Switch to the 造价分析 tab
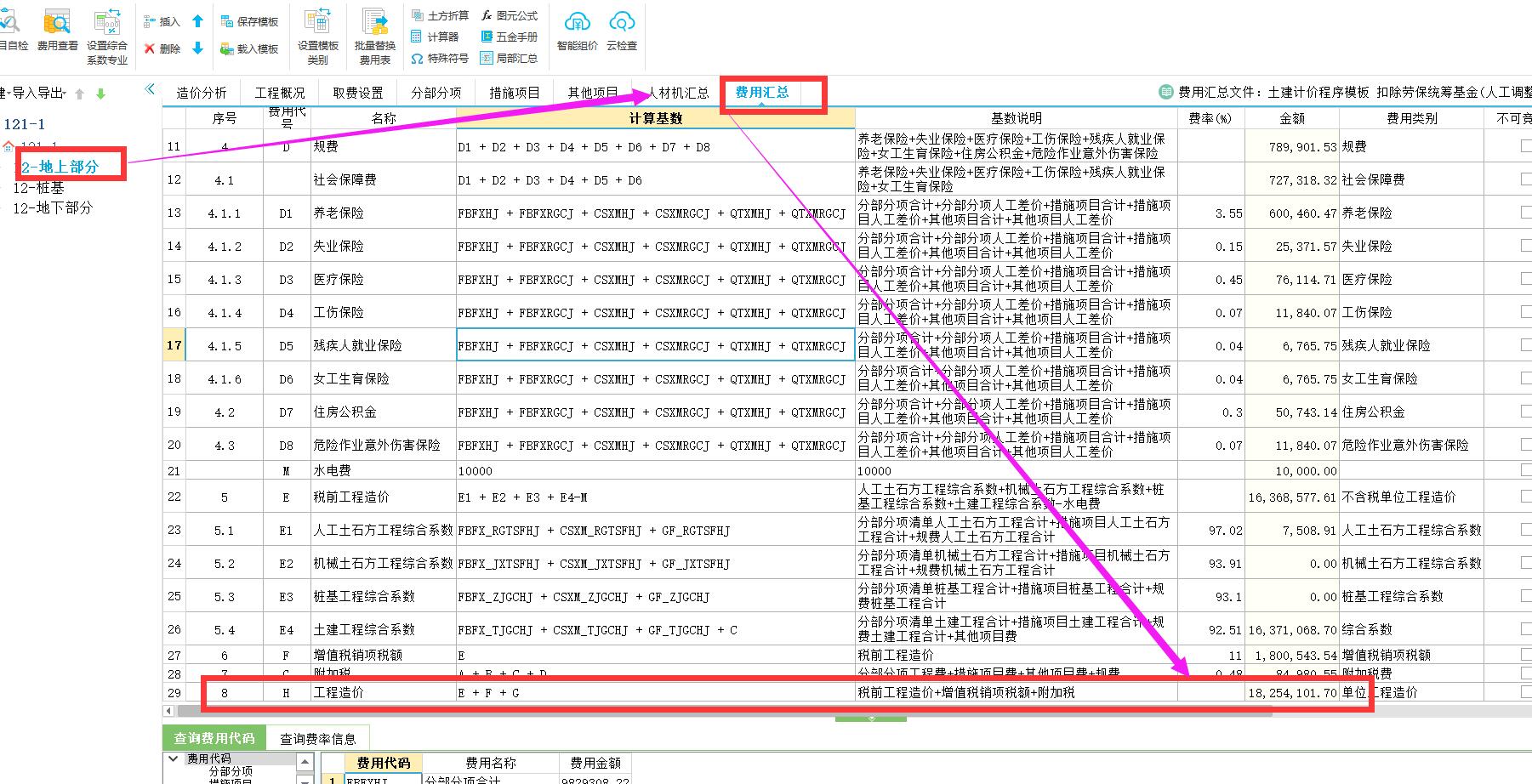Viewport: 1532px width, 784px height. [x=202, y=93]
